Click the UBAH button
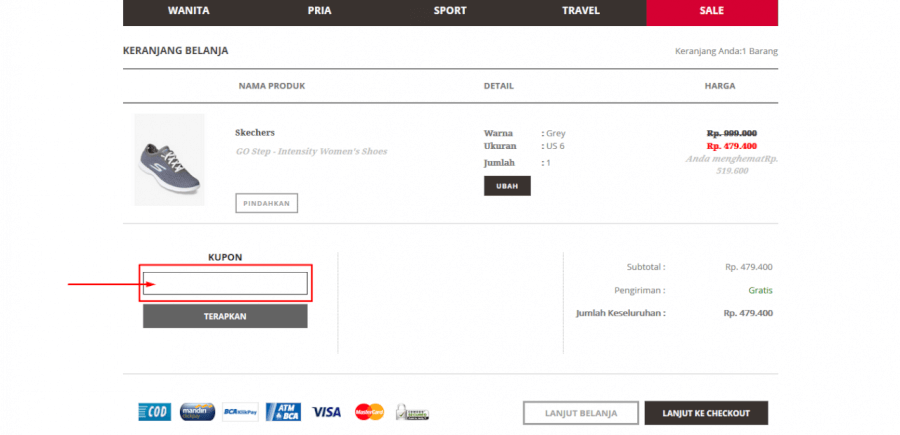This screenshot has width=900, height=435. pyautogui.click(x=507, y=186)
